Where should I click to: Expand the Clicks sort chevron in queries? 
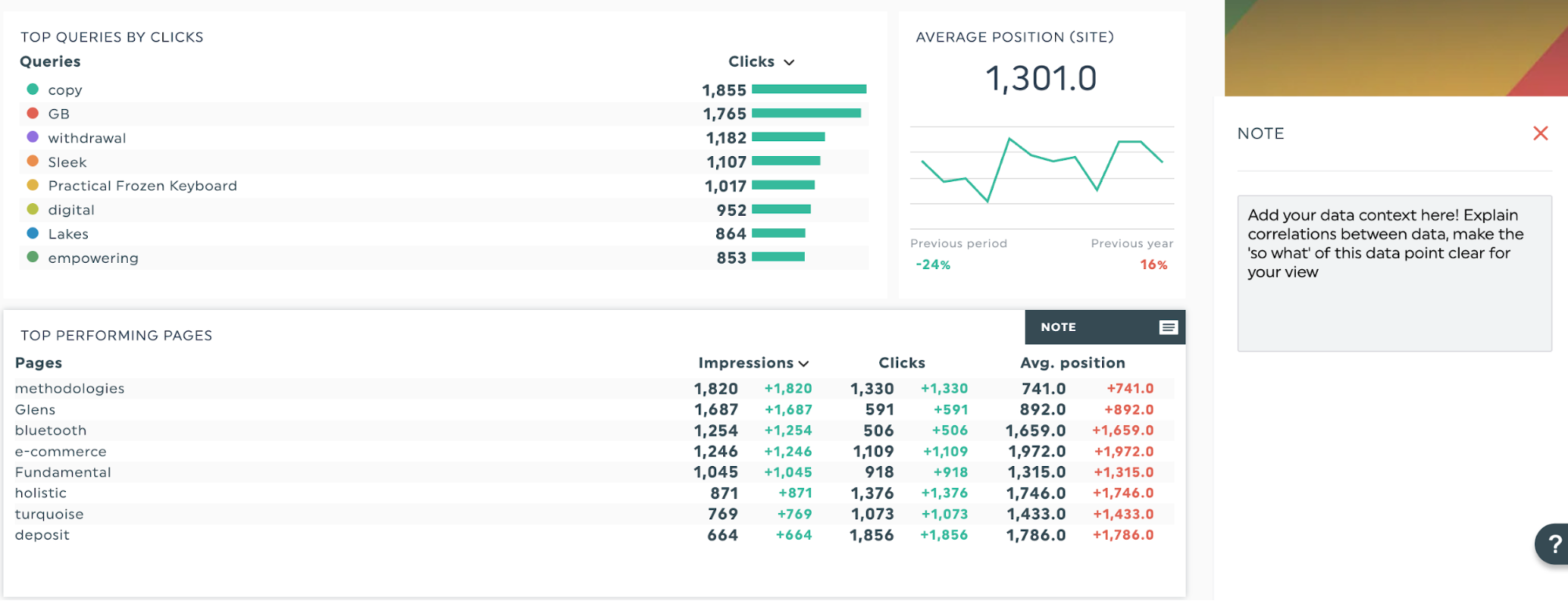tap(789, 62)
